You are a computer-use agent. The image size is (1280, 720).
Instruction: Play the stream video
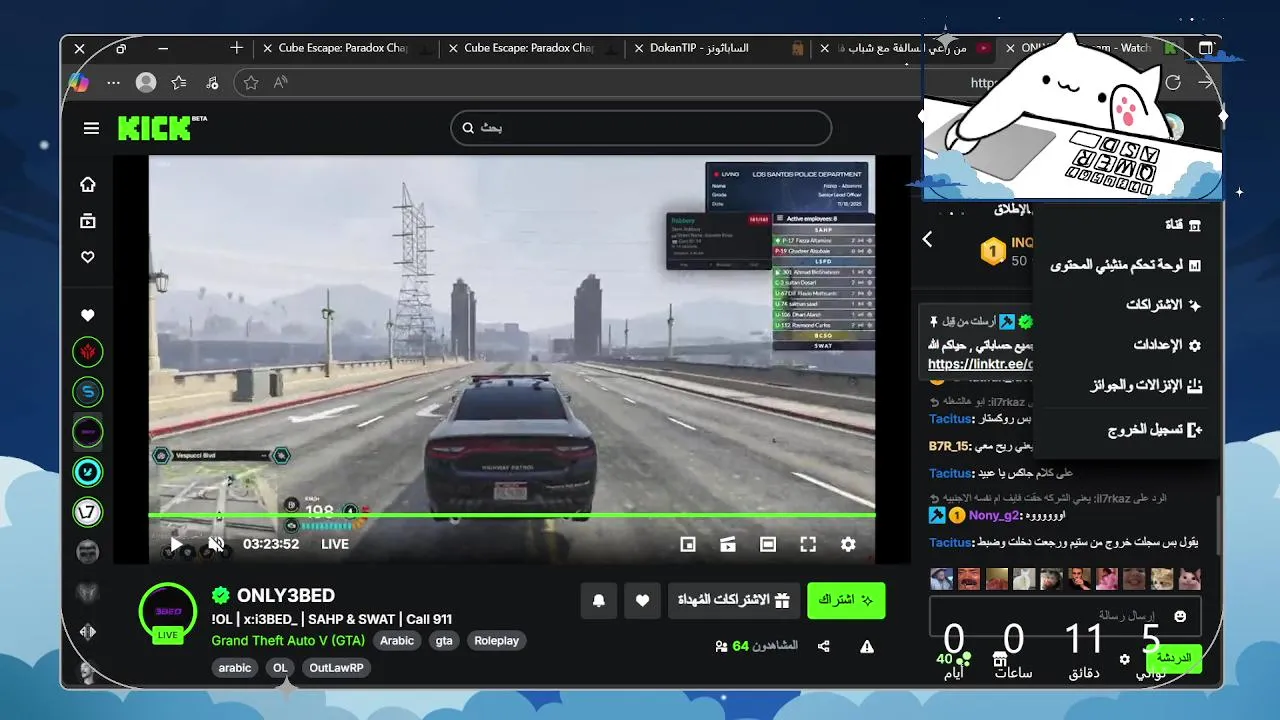(176, 545)
